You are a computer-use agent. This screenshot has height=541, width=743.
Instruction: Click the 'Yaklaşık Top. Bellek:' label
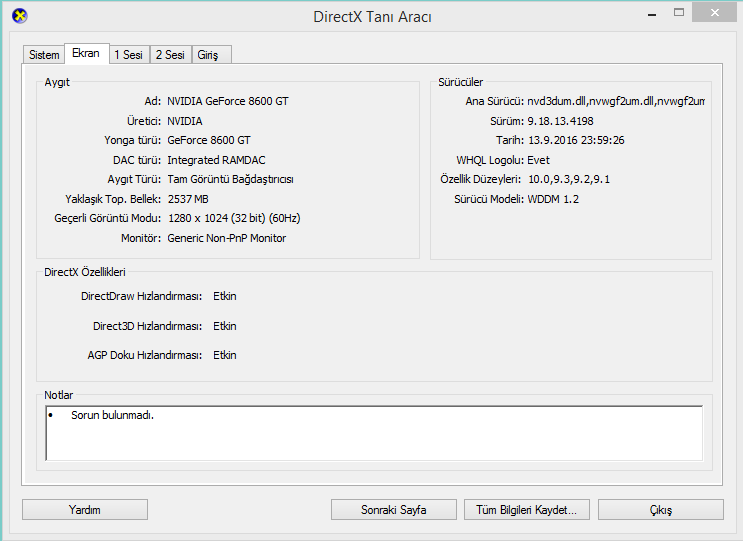tap(113, 199)
